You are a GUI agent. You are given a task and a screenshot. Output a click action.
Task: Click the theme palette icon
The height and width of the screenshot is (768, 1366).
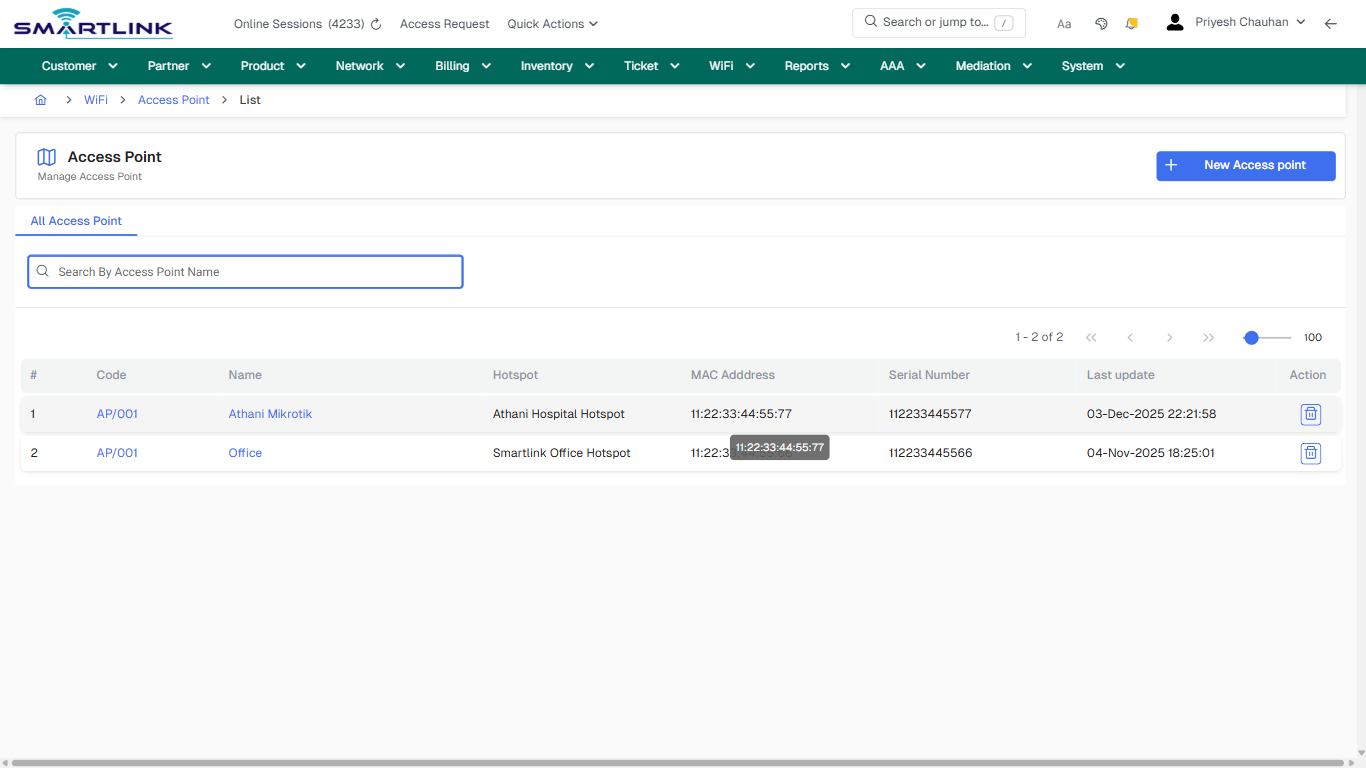coord(1101,22)
